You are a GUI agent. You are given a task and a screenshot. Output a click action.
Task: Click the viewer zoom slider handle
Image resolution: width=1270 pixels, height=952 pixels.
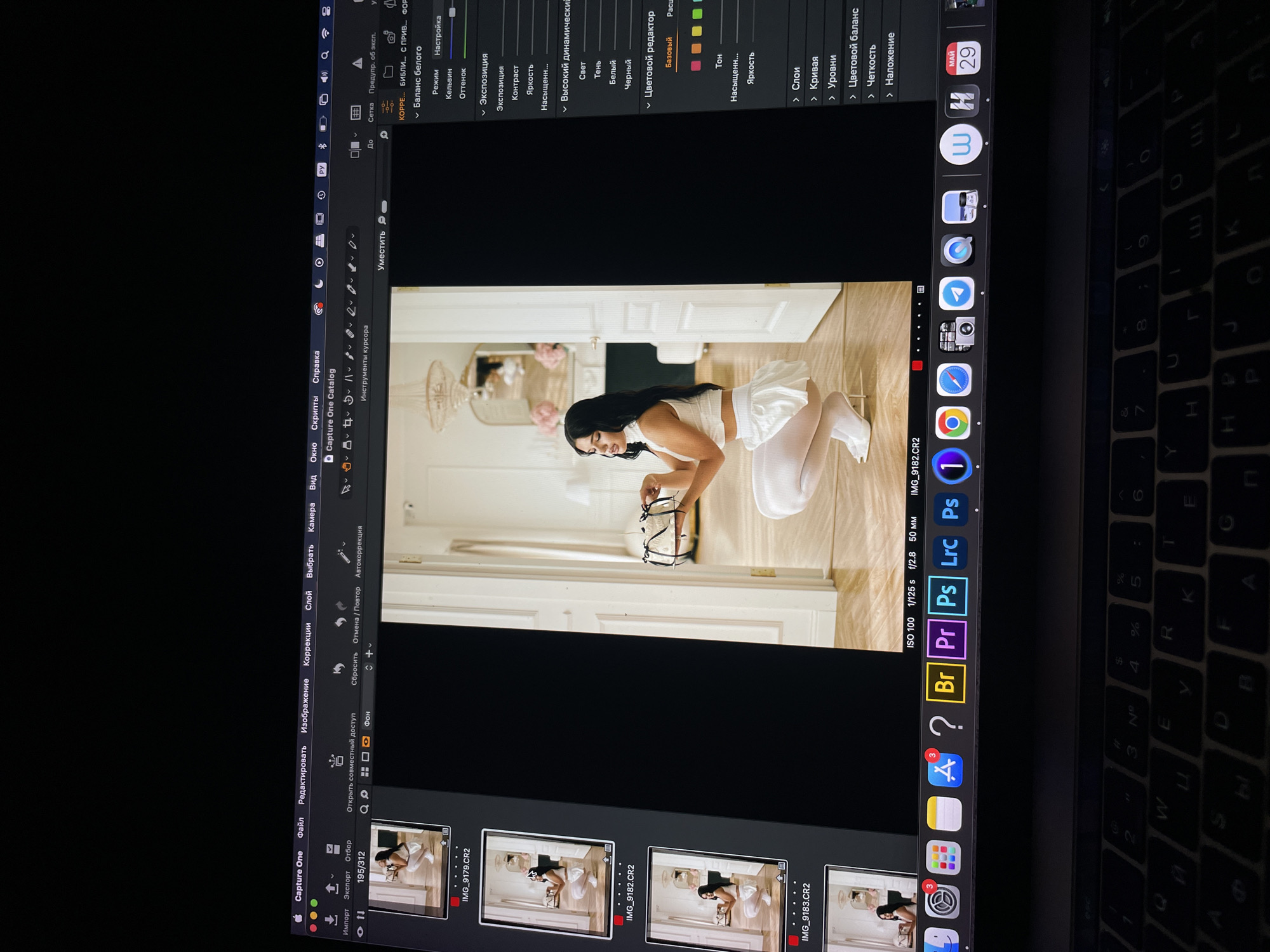384,207
